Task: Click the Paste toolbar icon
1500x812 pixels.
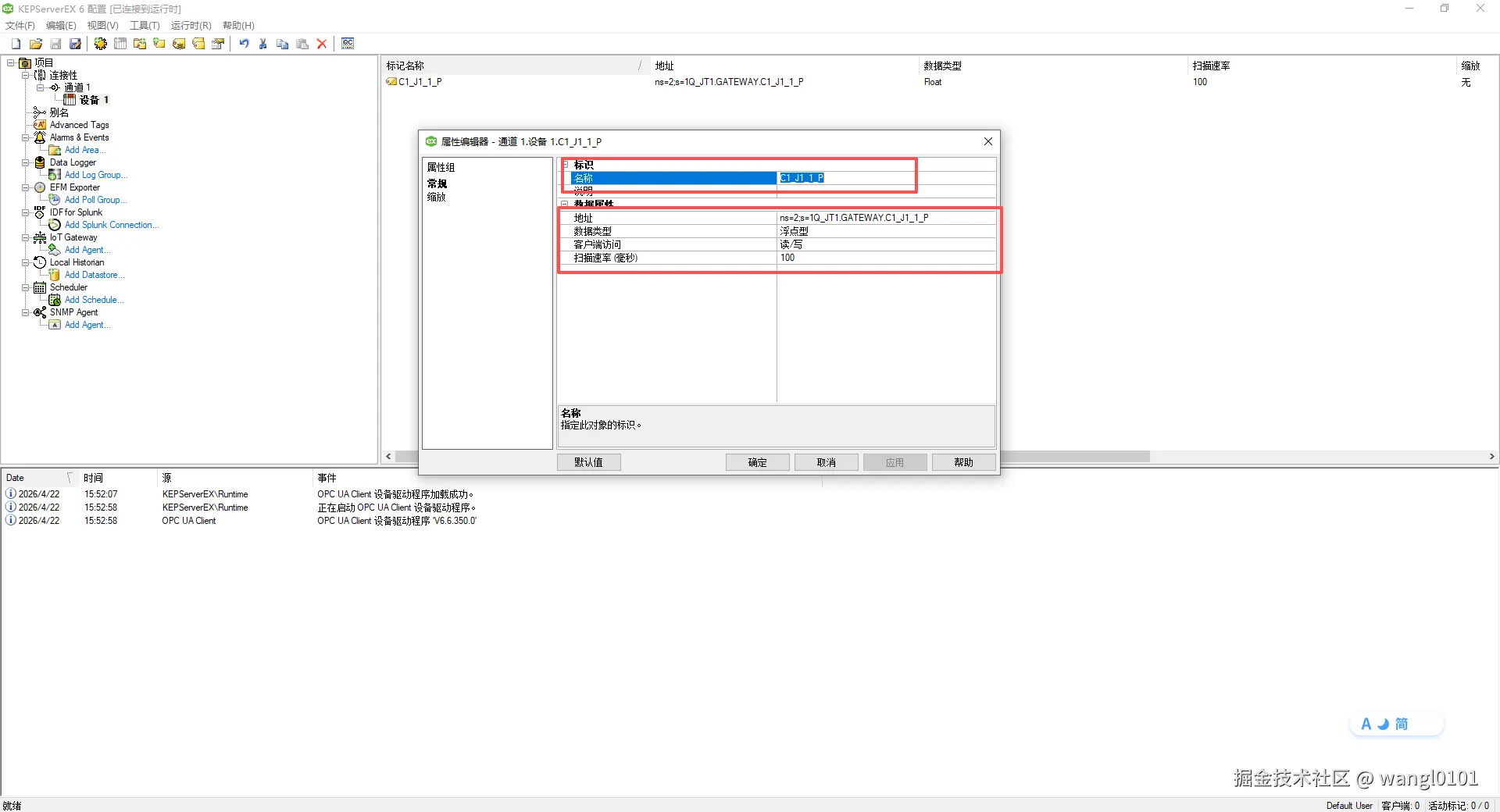Action: coord(302,44)
